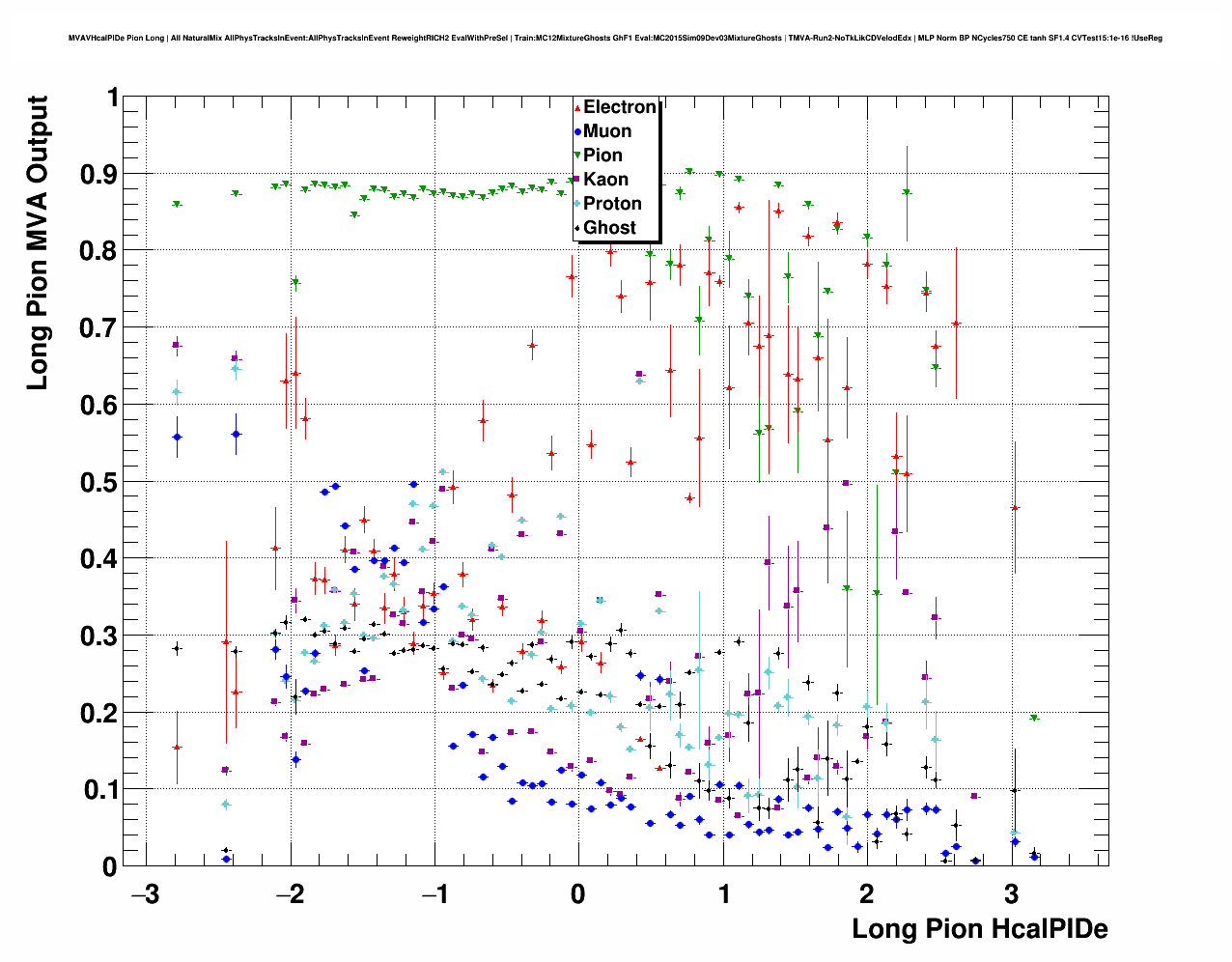Click the red Electron triangle legend marker
1232x962 pixels.
[x=577, y=107]
